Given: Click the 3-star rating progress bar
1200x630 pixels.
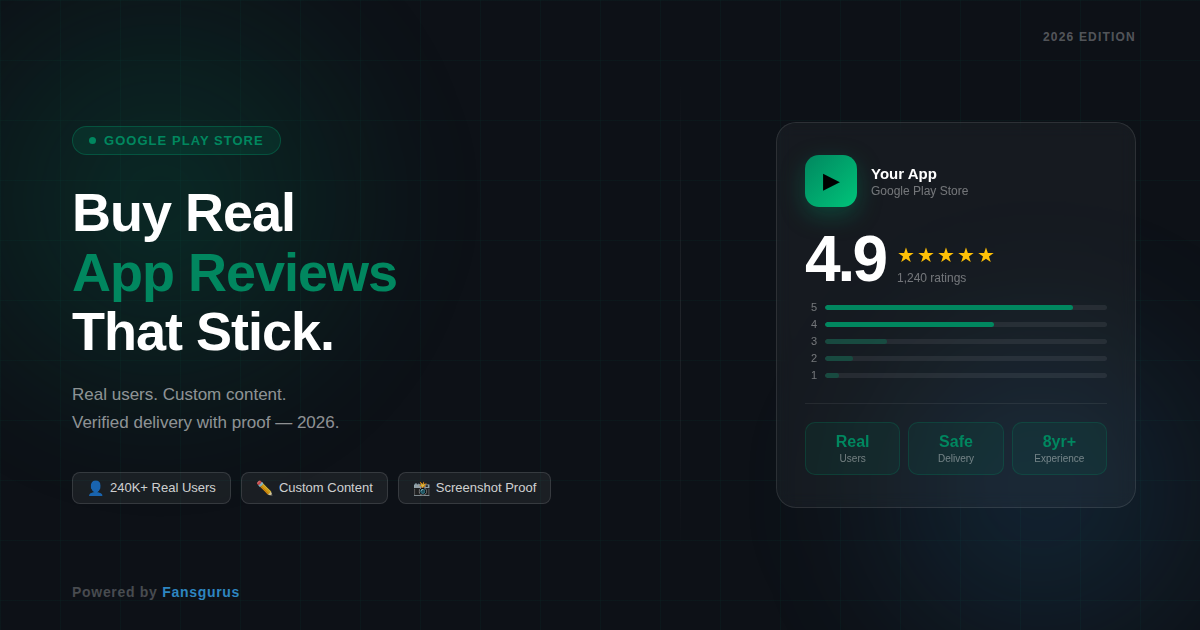Looking at the screenshot, I should [x=965, y=341].
